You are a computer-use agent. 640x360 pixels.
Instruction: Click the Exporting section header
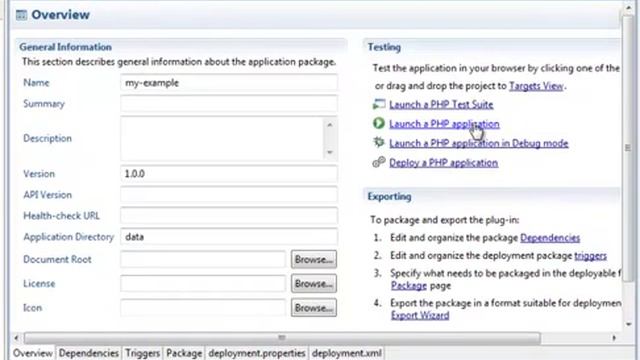389,196
